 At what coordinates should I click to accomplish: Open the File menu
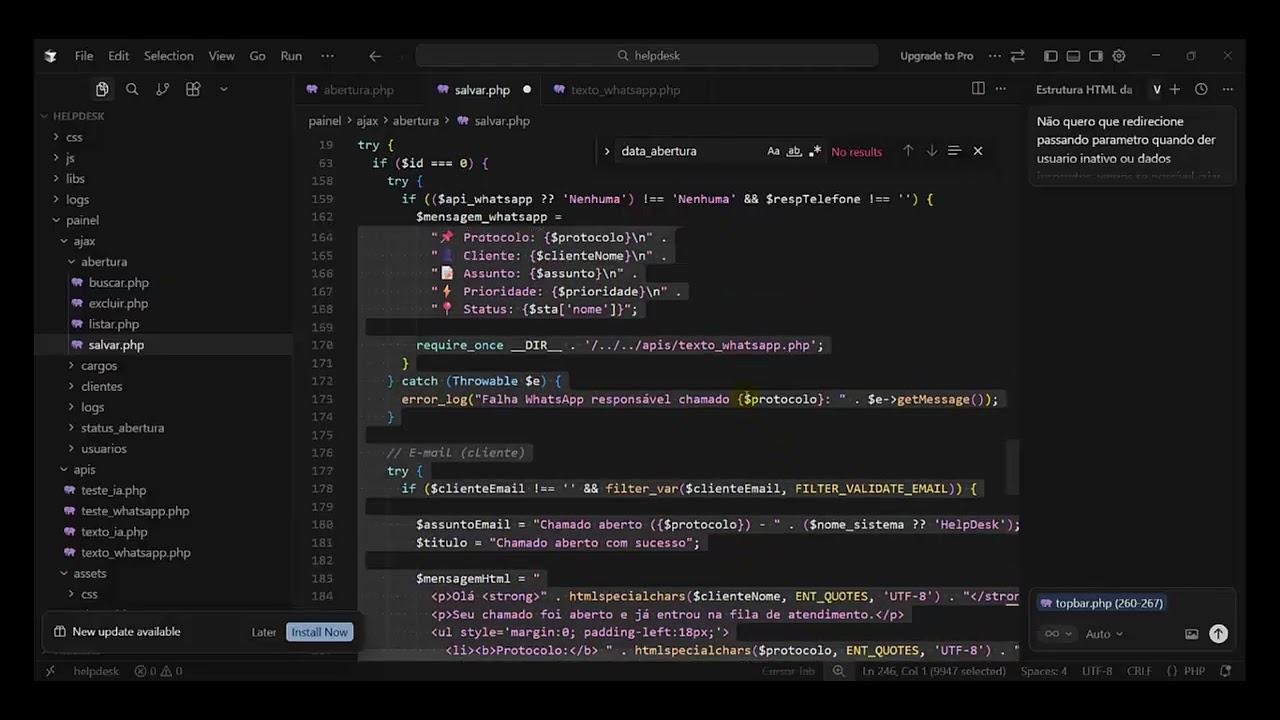click(x=84, y=56)
